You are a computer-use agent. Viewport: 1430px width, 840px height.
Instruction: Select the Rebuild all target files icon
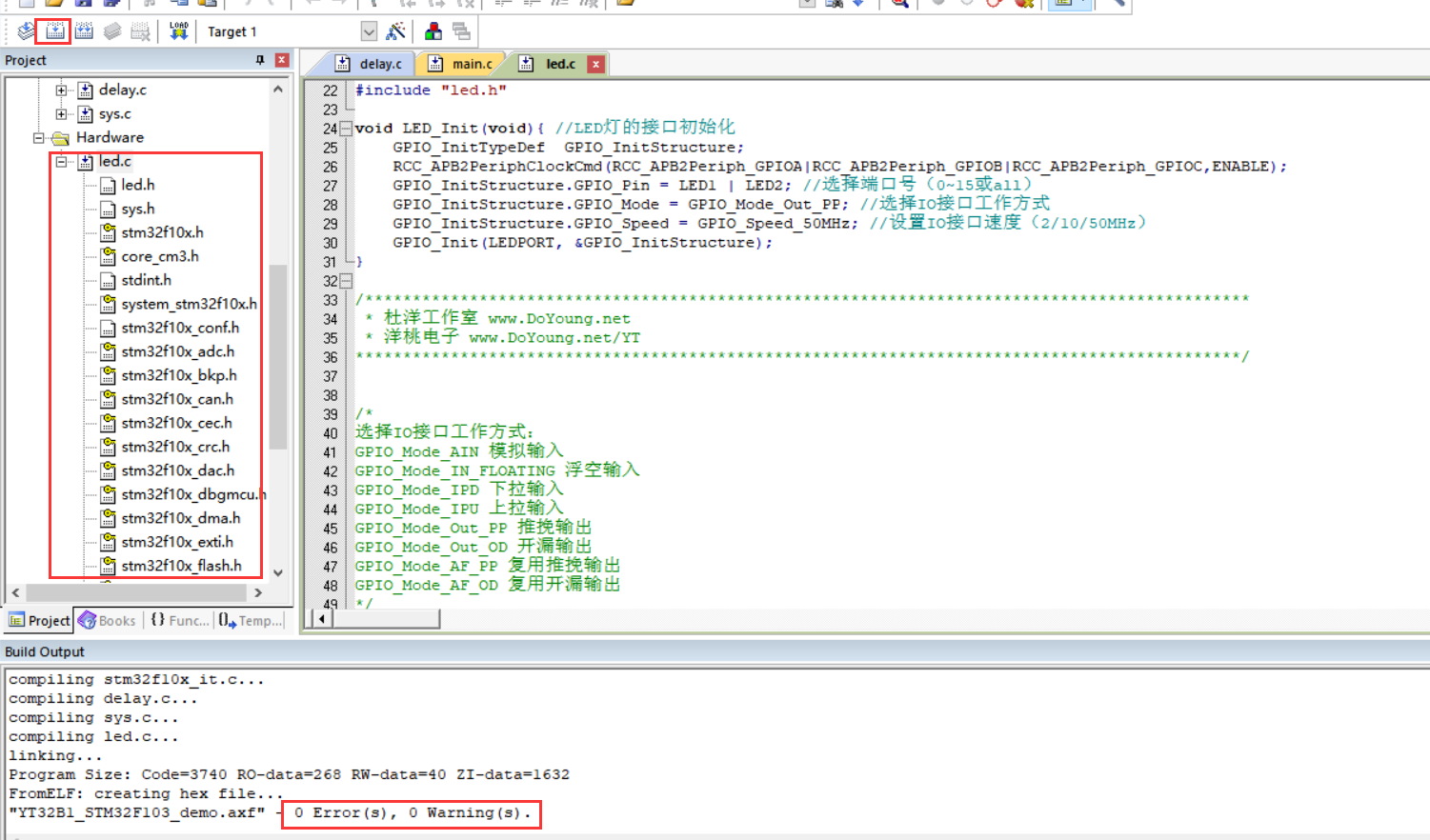[x=84, y=30]
